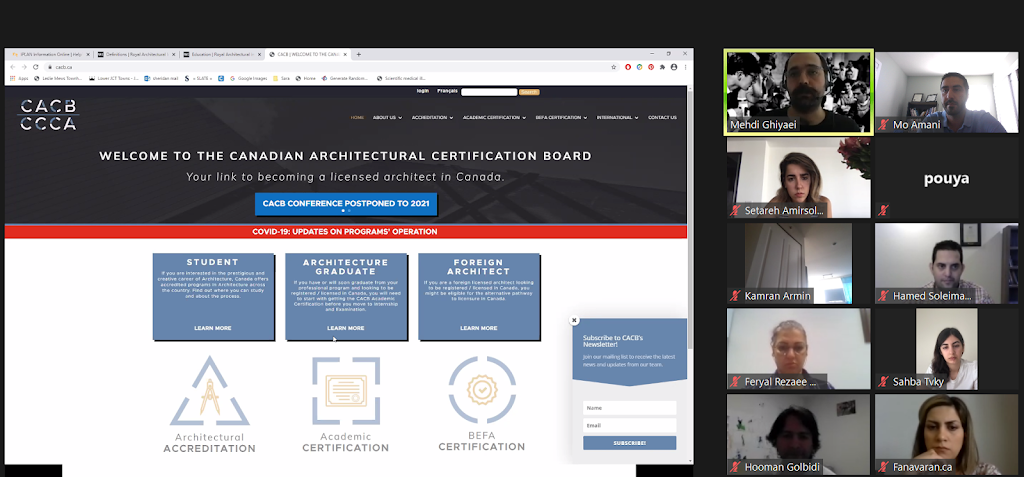Reload the cacb.ca page
This screenshot has height=477, width=1024.
pyautogui.click(x=35, y=67)
